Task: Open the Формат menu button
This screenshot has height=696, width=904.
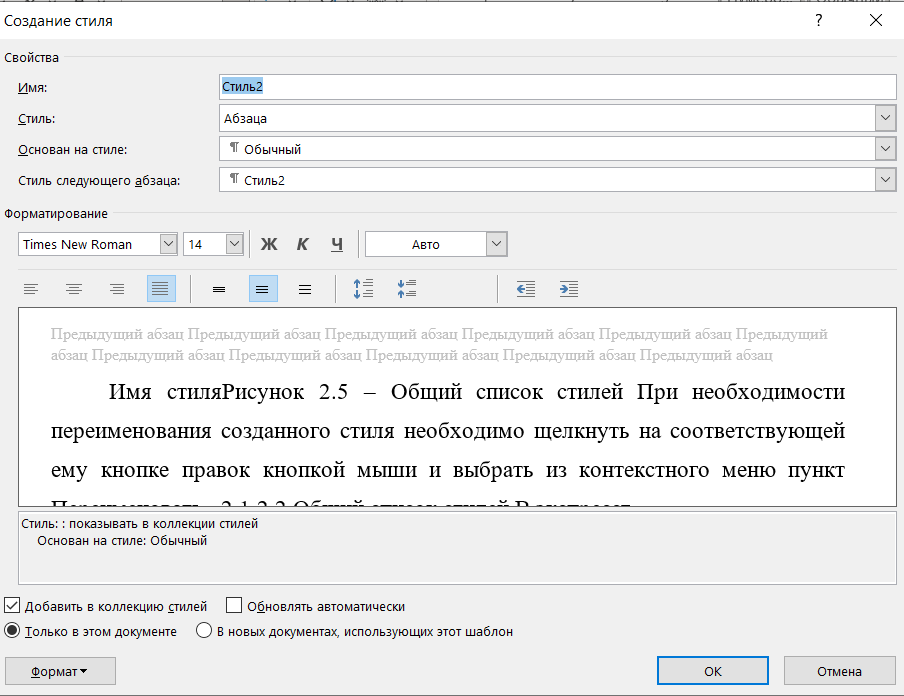Action: pos(60,671)
